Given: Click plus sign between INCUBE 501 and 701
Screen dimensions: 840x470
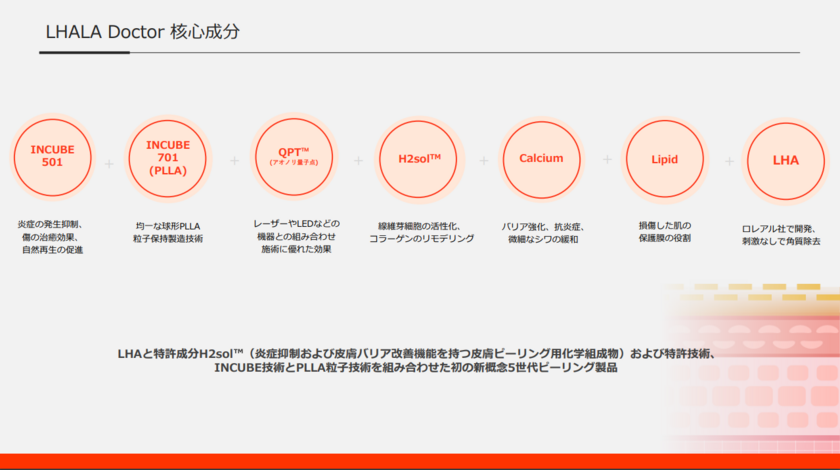Looking at the screenshot, I should click(110, 162).
